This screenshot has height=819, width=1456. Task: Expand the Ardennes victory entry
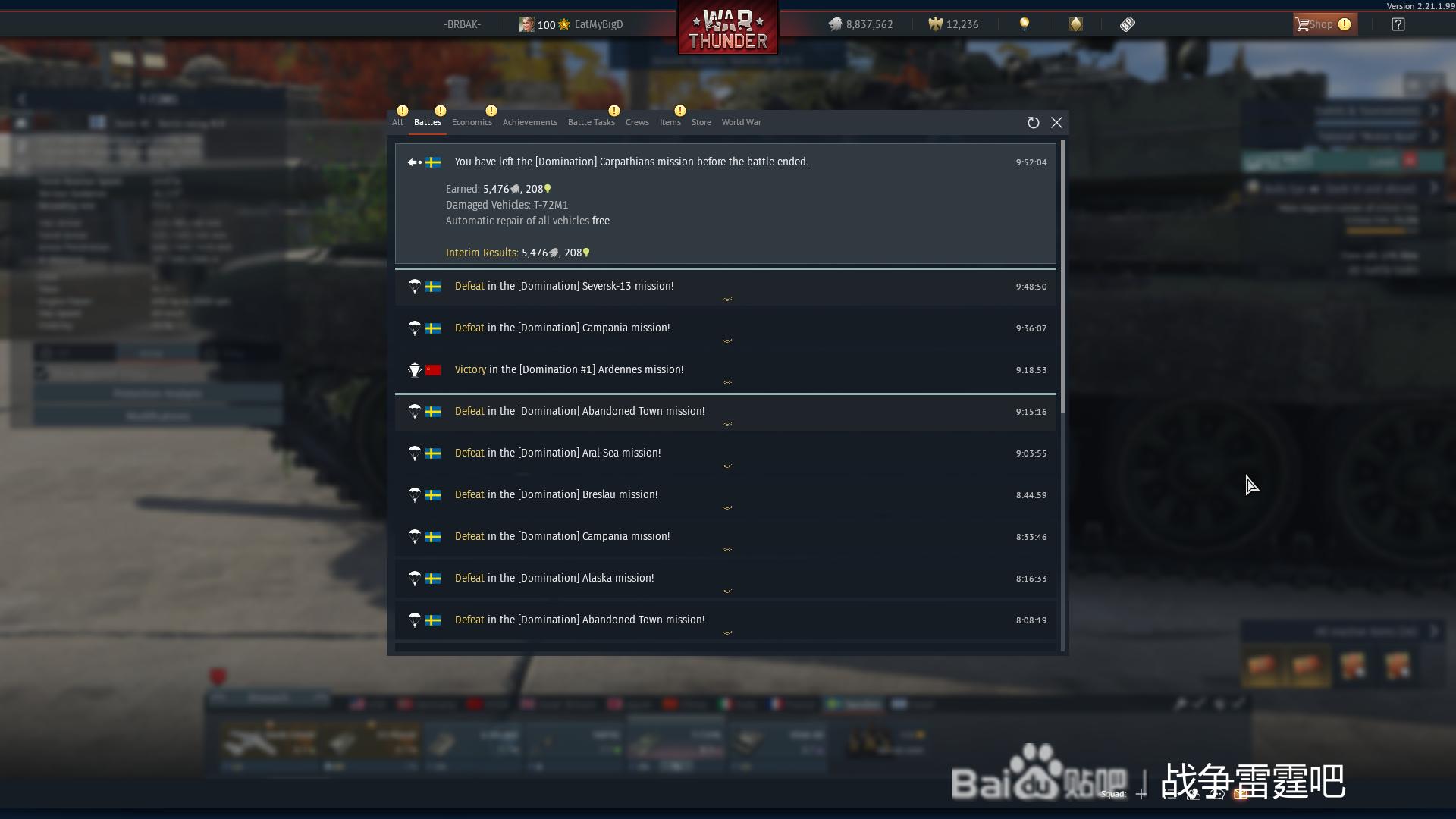tap(725, 370)
